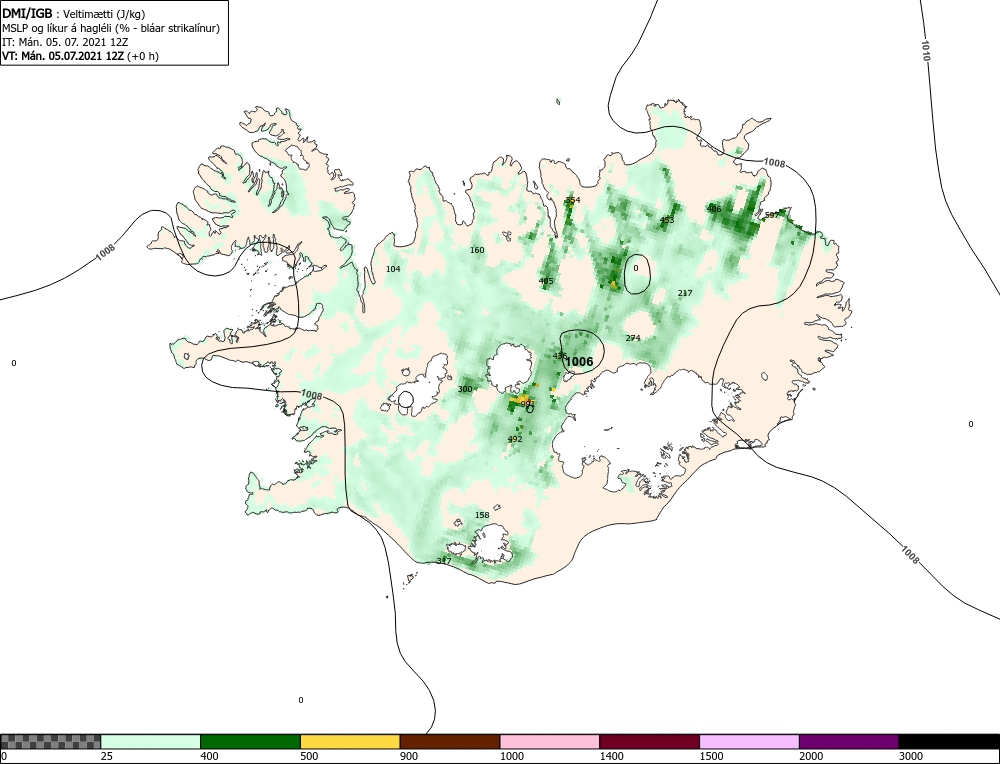
Task: Click the 1008 label on the northeast isobar
Action: pyautogui.click(x=774, y=163)
